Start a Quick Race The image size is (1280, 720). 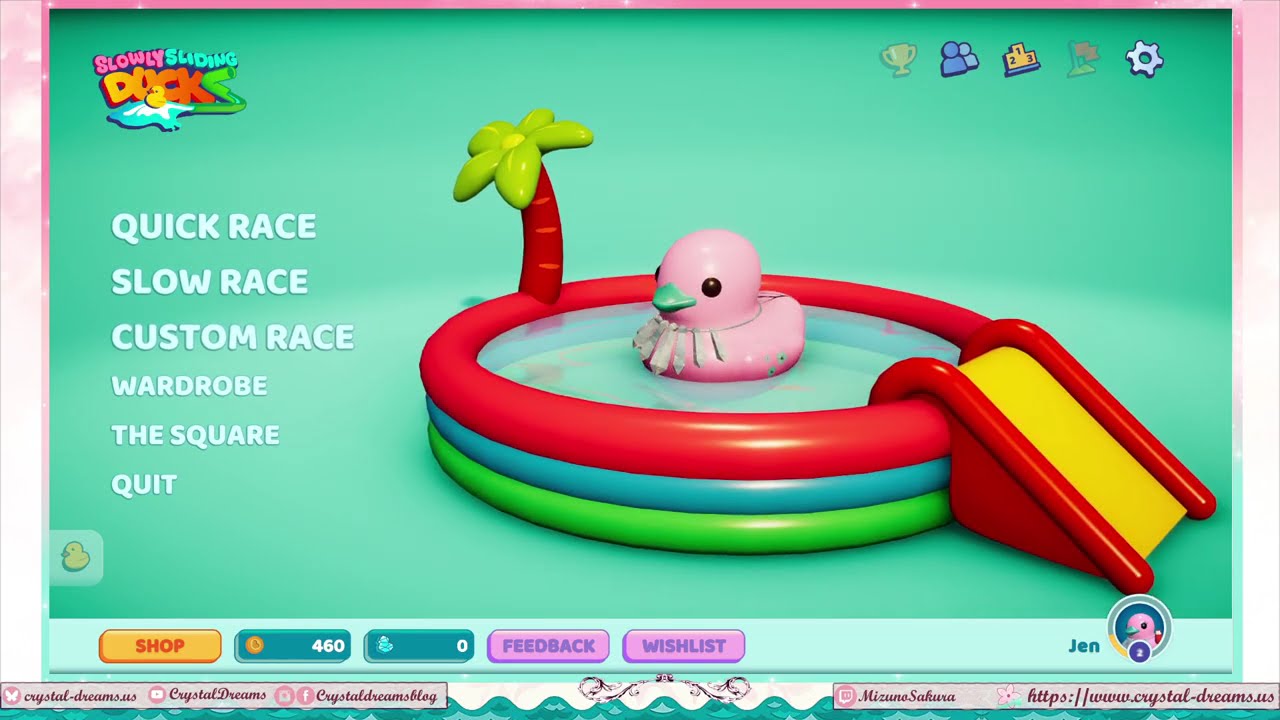pos(214,226)
